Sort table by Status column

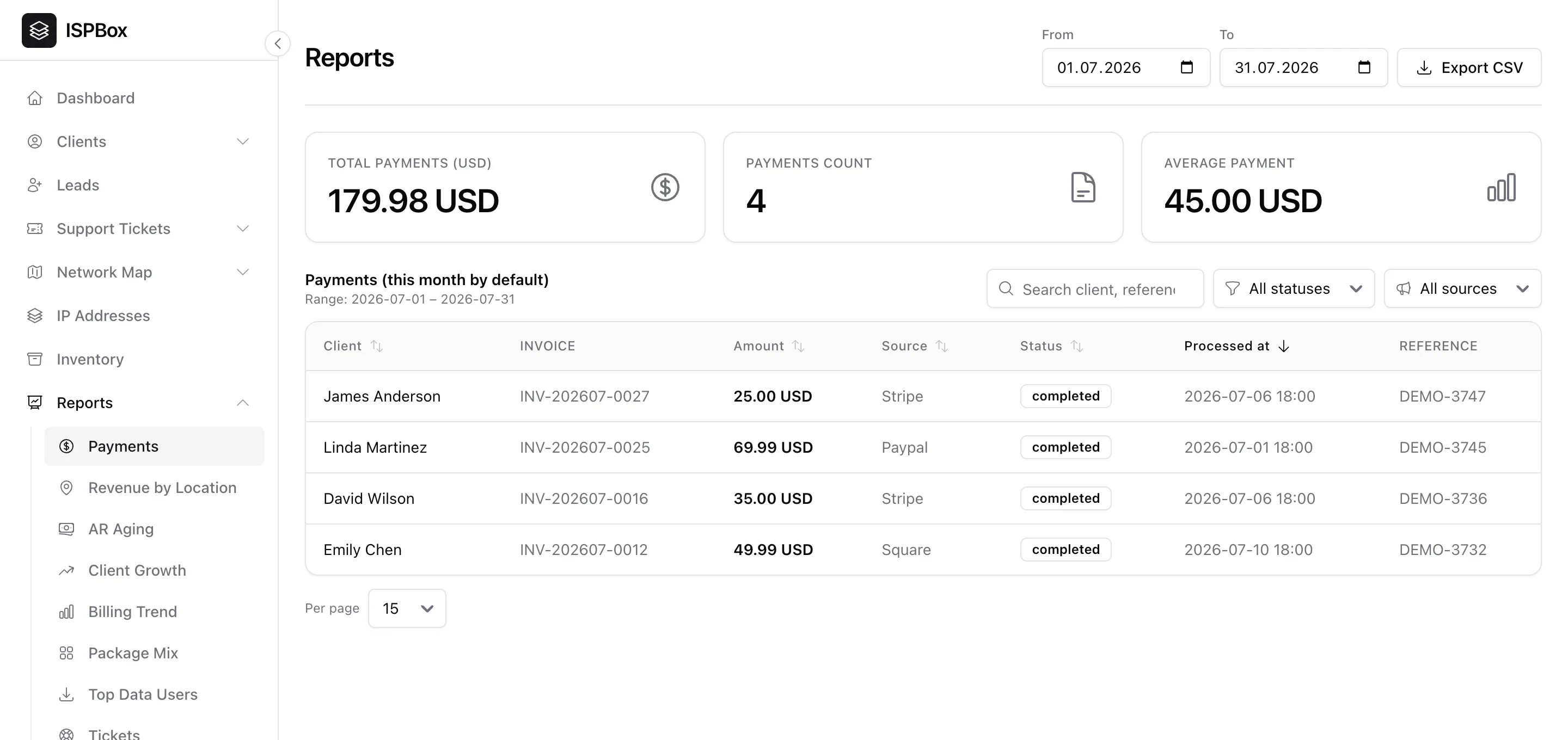point(1052,346)
